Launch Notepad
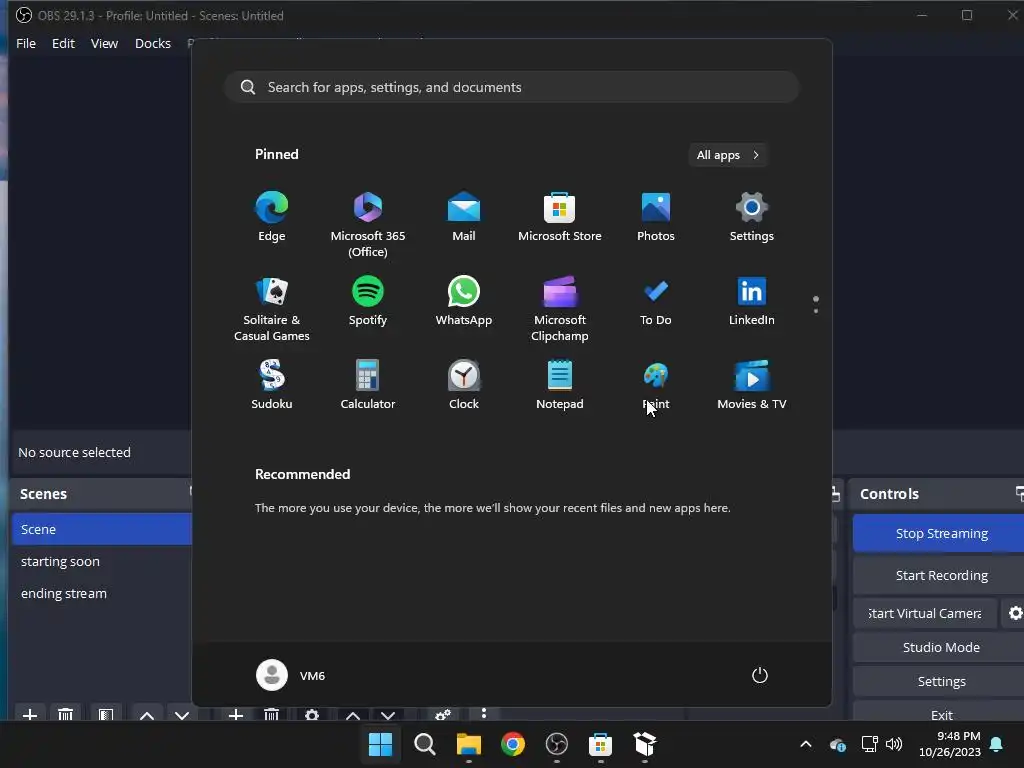1024x768 pixels. click(x=560, y=385)
